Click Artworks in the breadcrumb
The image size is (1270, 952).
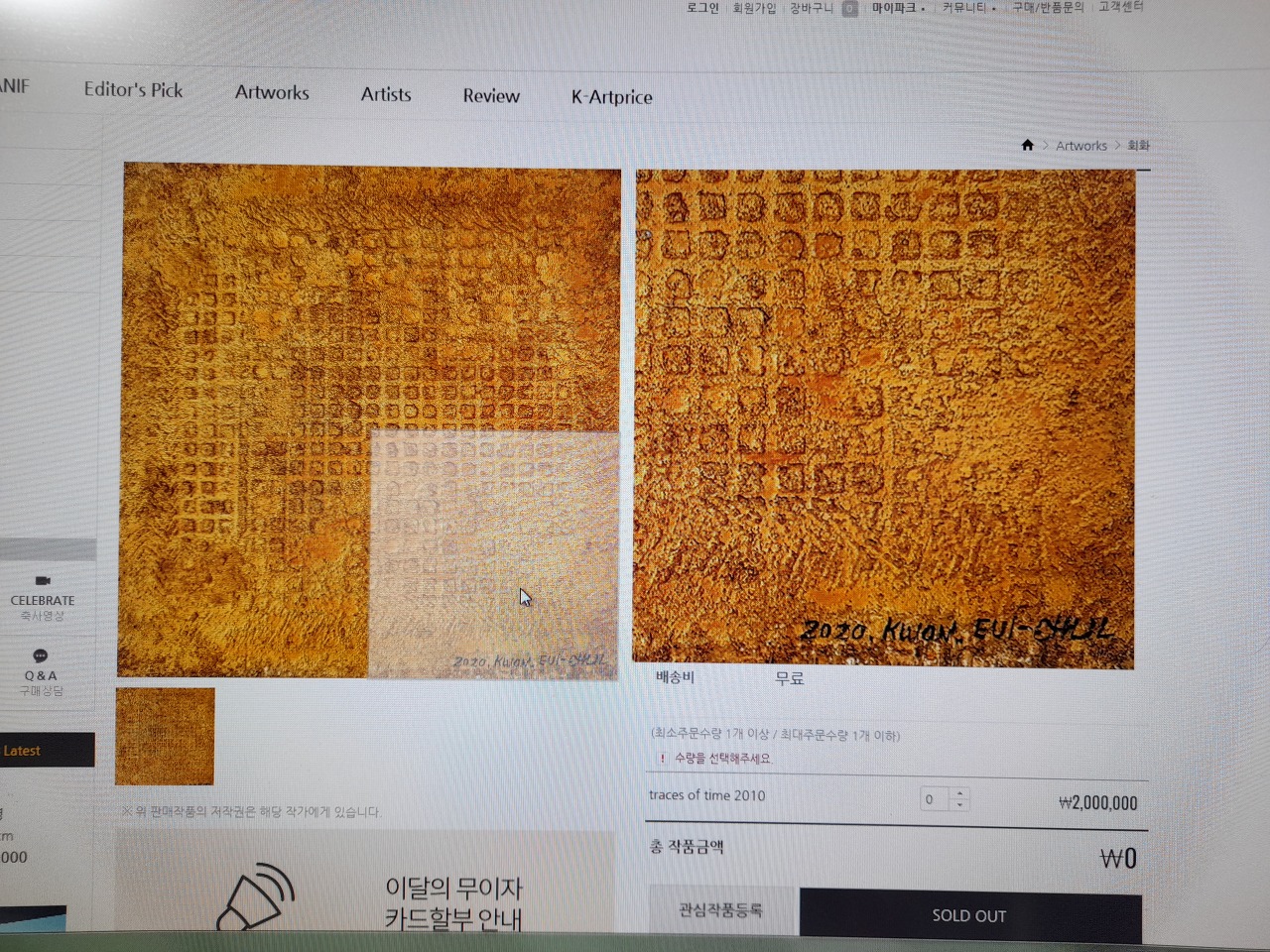(x=1081, y=146)
